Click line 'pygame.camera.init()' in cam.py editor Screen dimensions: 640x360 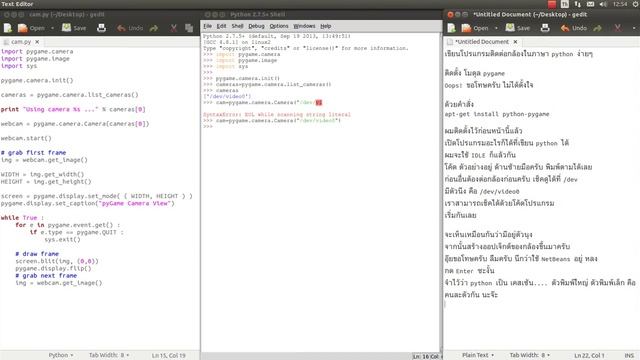(37, 80)
